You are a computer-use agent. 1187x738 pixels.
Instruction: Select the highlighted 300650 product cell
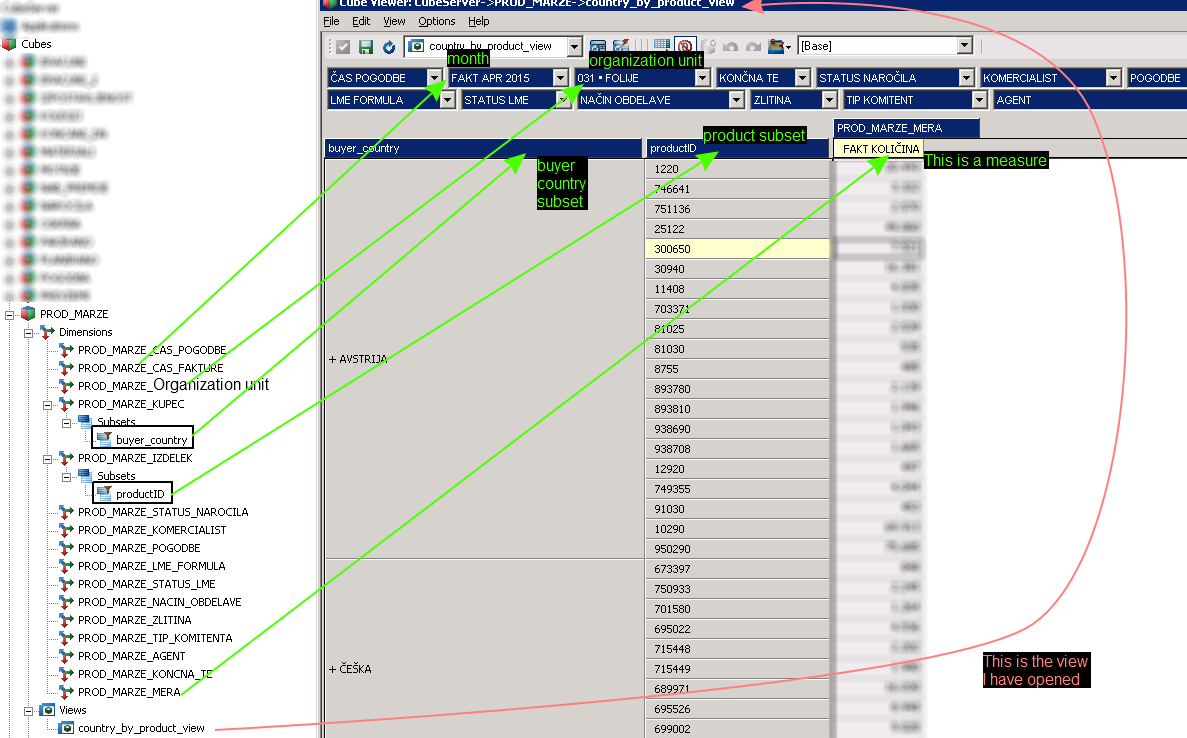pos(737,249)
